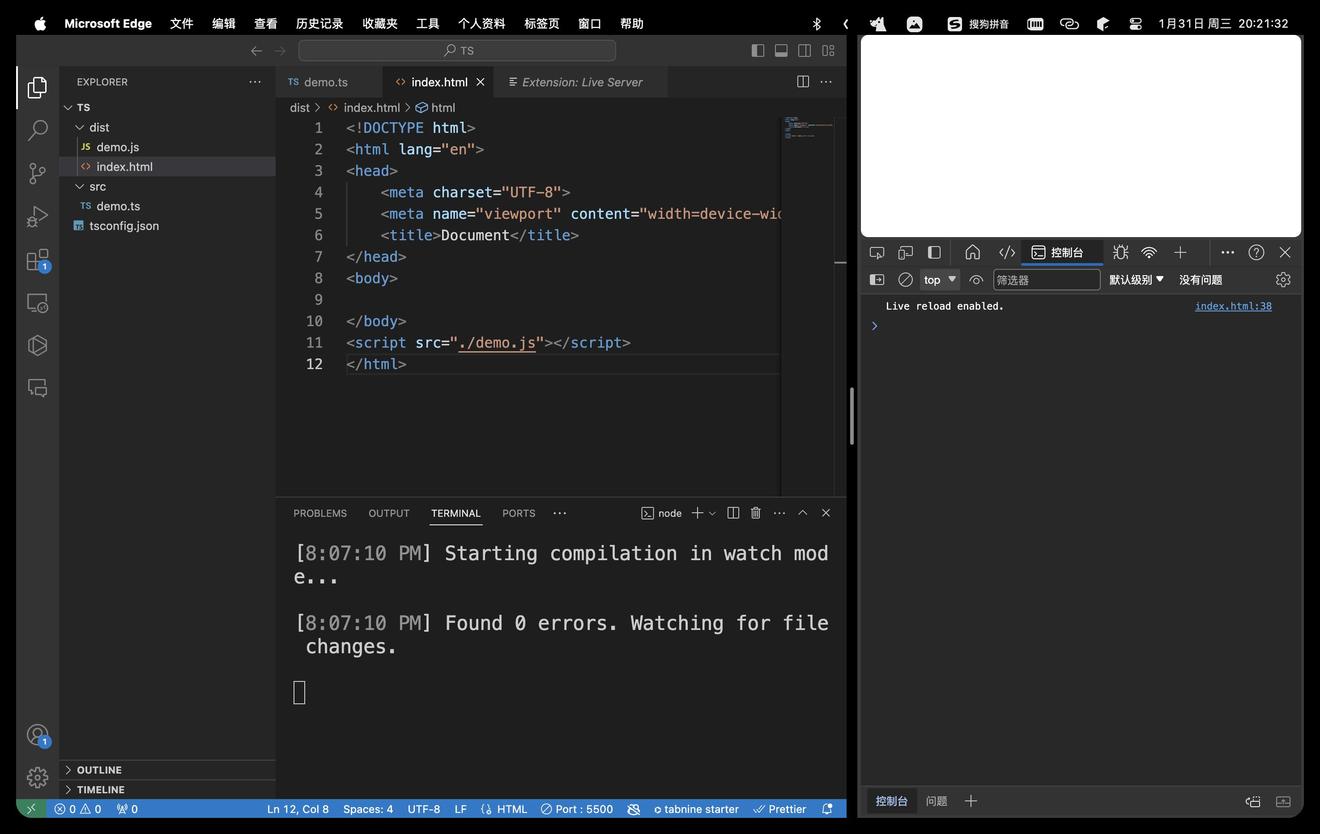Open the Run and Debug view
The image size is (1320, 834).
[x=37, y=217]
